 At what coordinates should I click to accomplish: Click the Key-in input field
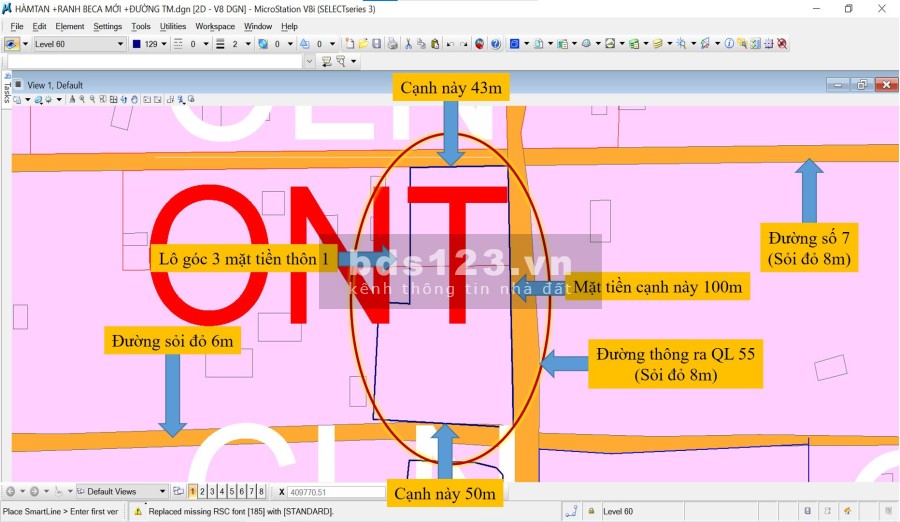155,61
